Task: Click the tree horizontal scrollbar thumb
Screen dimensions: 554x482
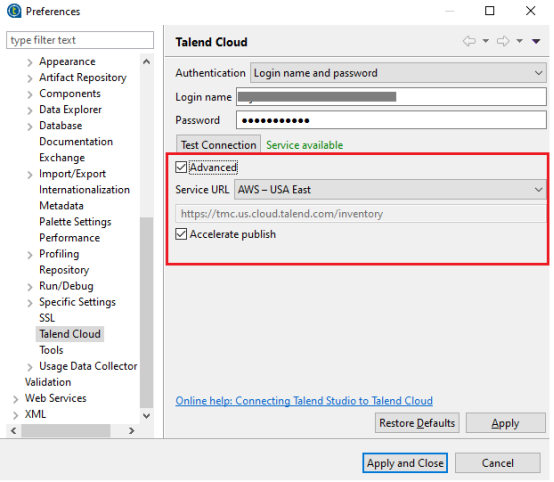Action: pos(66,431)
